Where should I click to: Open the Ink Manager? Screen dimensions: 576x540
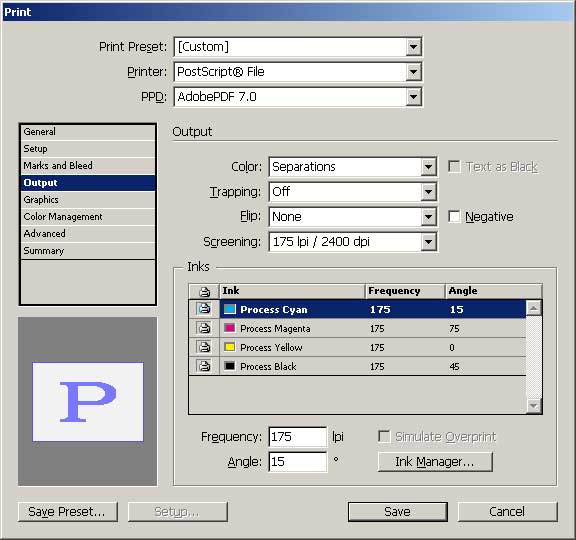pos(435,462)
